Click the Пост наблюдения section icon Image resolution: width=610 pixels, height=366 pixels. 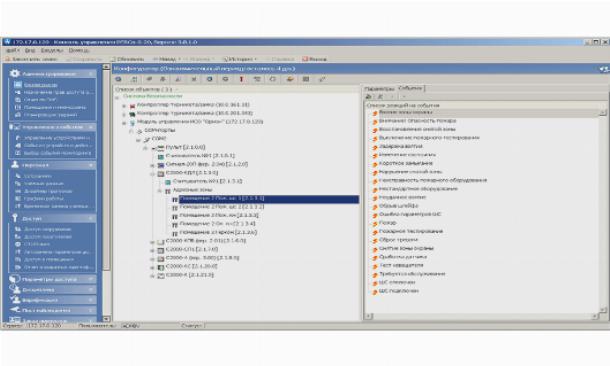15,310
